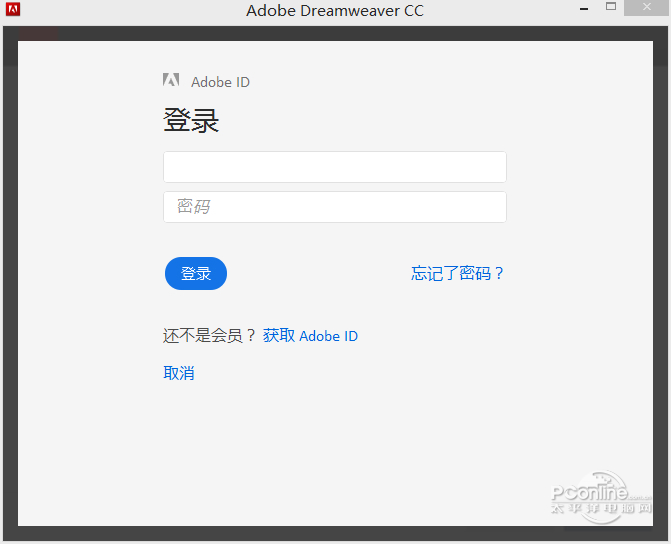Click the Adobe Dreamweaver CC title text
The image size is (671, 544).
335,11
